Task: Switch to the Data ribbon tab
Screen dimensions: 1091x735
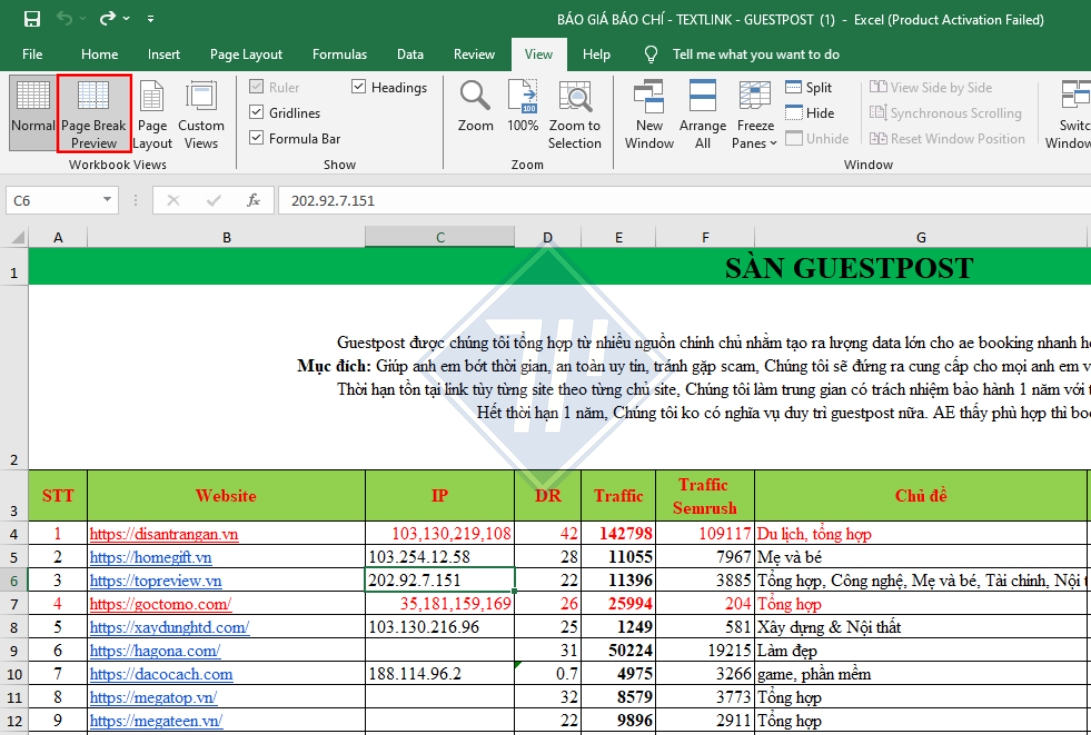Action: pos(410,54)
